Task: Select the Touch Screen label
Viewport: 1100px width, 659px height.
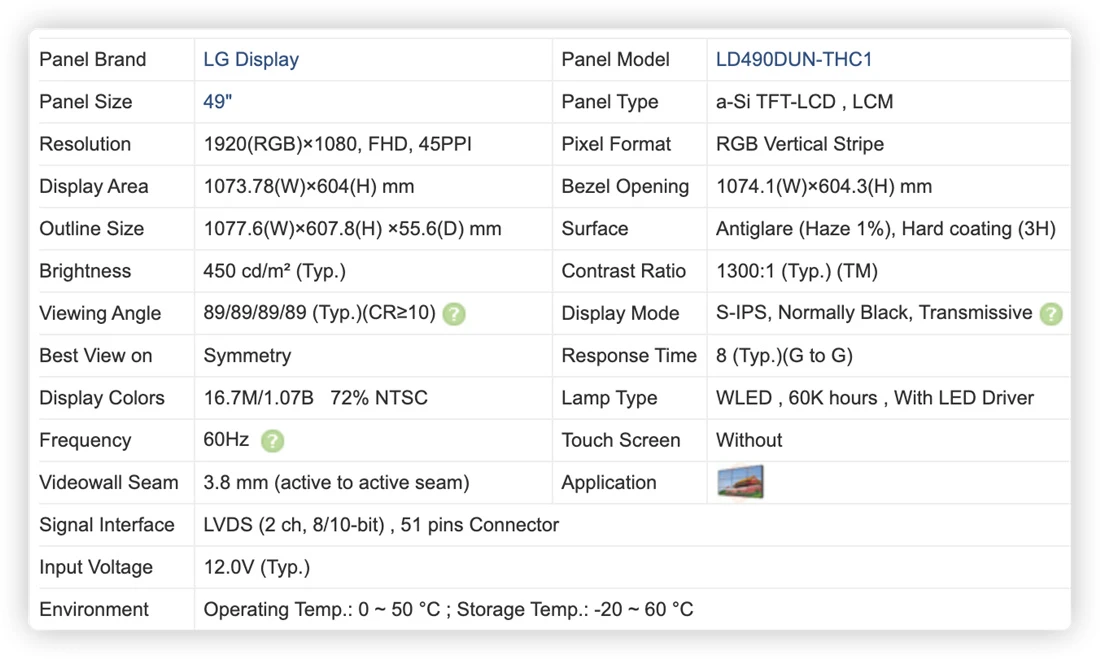Action: 621,440
